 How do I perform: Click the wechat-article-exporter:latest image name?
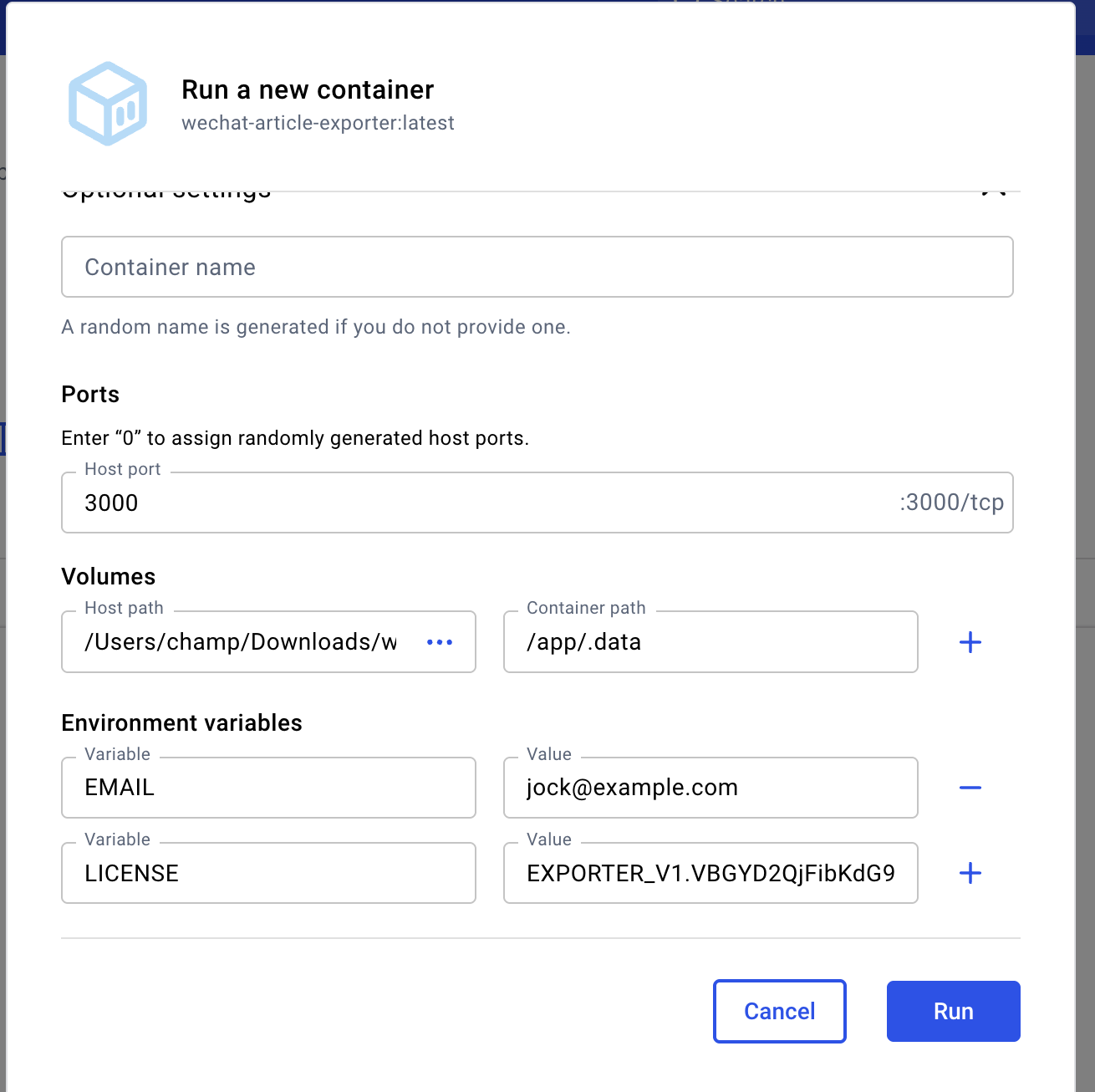point(318,123)
